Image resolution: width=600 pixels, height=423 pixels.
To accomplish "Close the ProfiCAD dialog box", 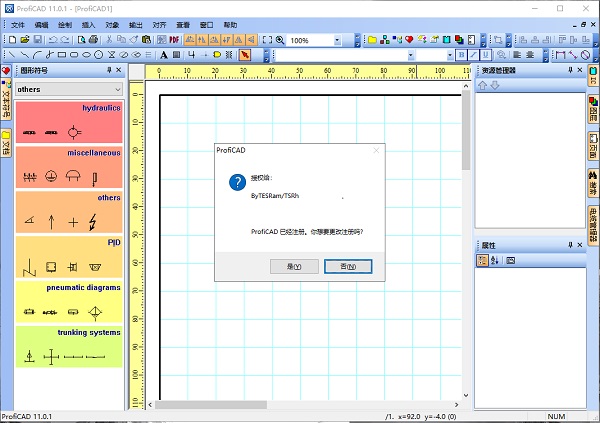I will 376,150.
